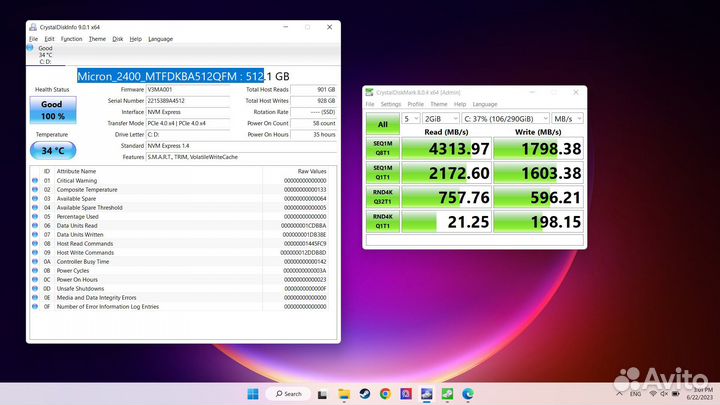Click the muted volume tray icon
The image size is (720, 405).
[x=664, y=394]
